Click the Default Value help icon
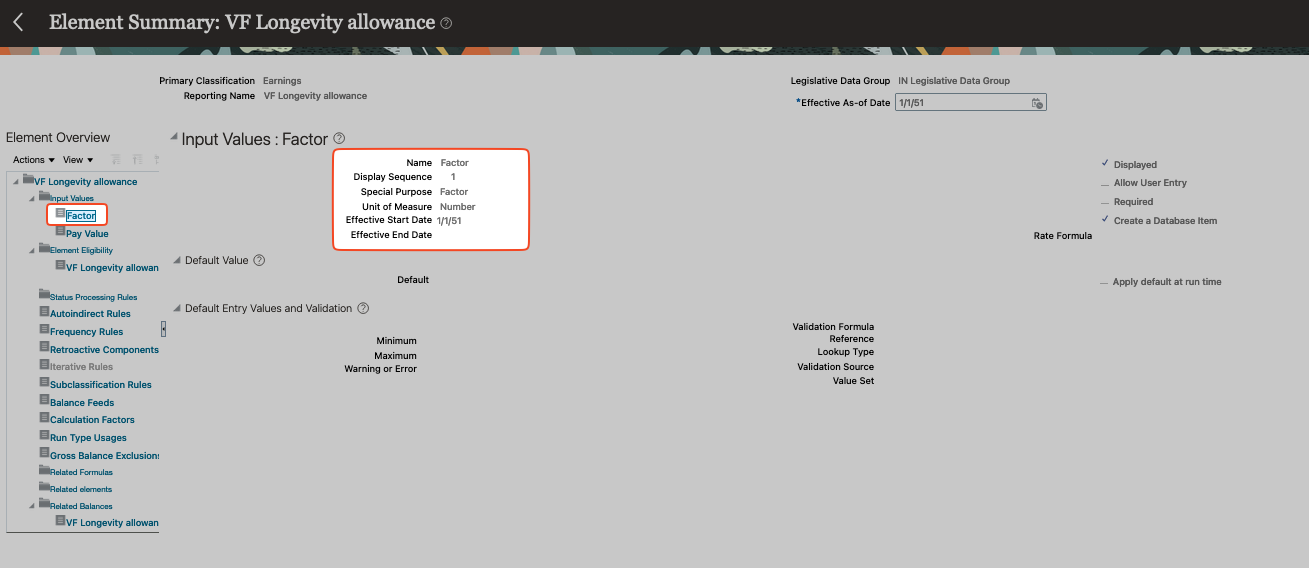Image resolution: width=1309 pixels, height=568 pixels. click(259, 260)
